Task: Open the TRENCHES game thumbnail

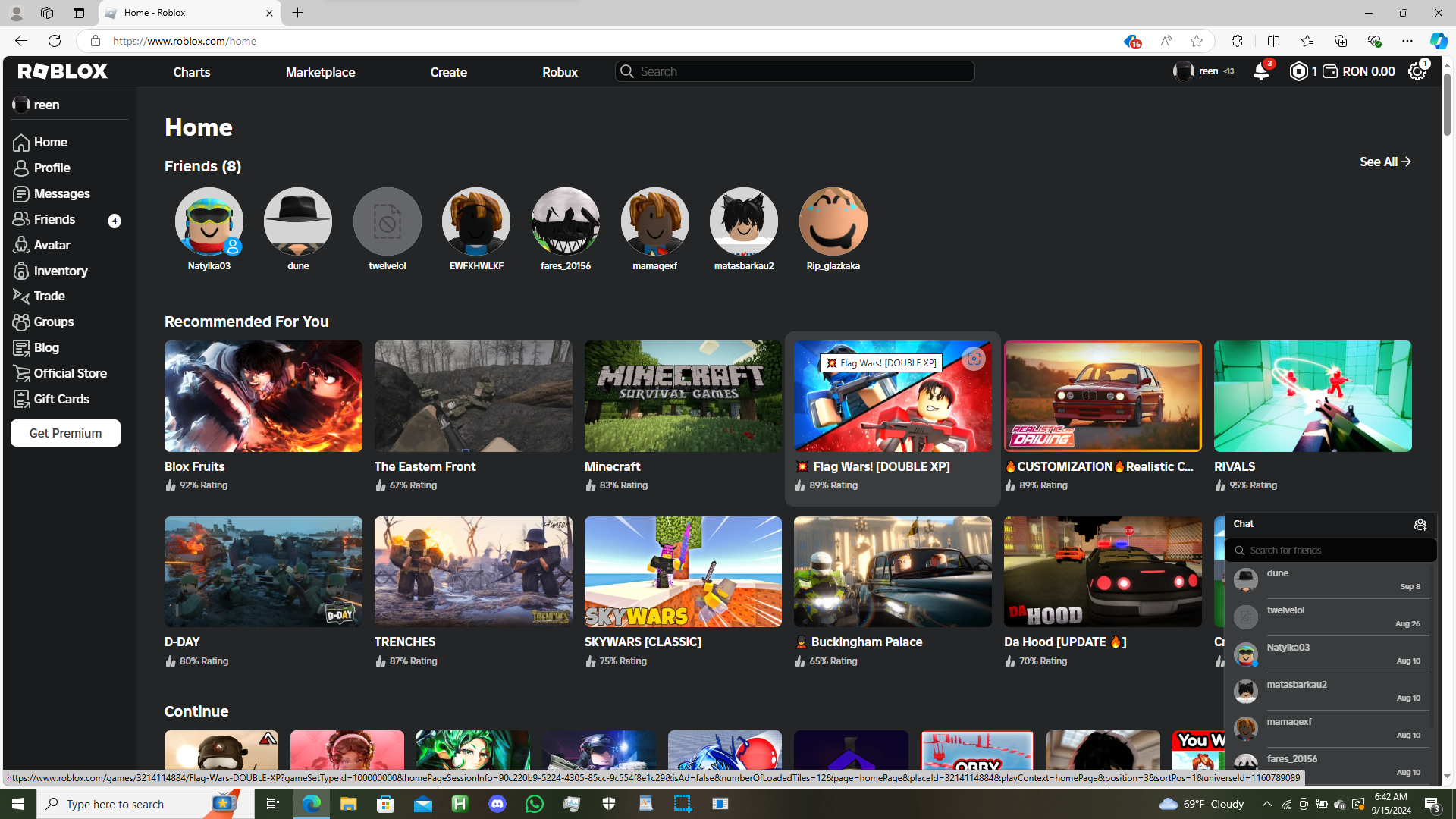Action: (473, 572)
